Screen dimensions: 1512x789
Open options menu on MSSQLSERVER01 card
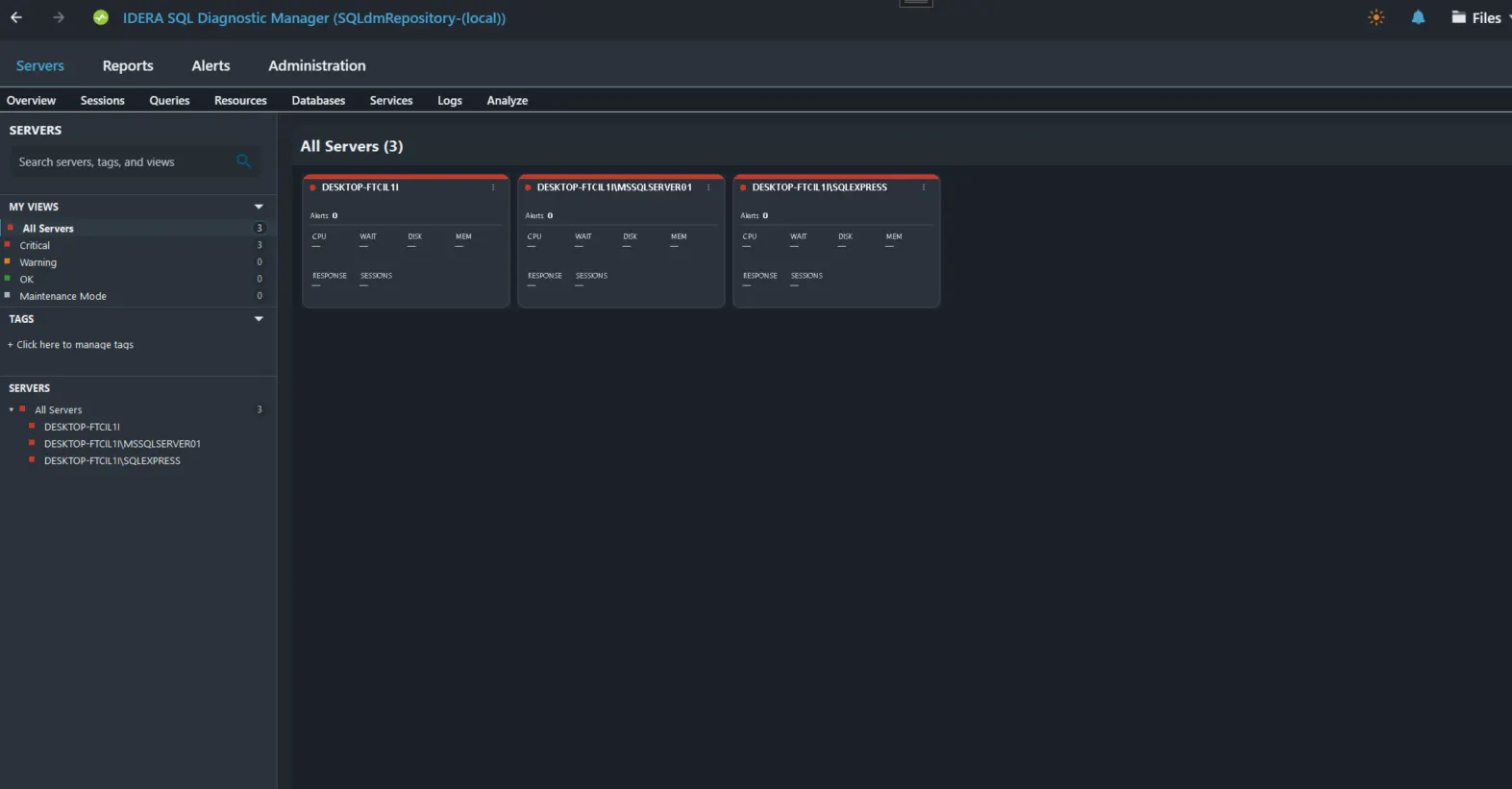[x=708, y=187]
